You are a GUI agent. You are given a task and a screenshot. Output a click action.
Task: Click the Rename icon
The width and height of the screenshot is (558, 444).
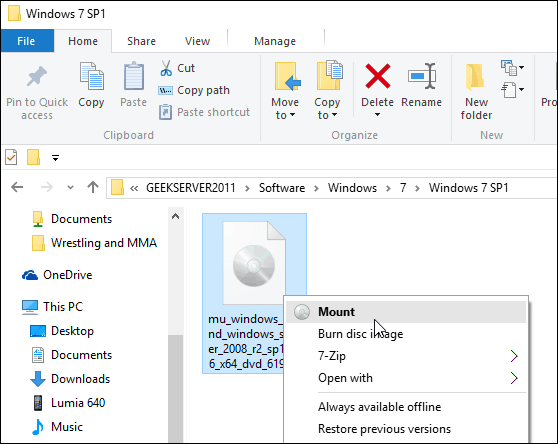422,76
